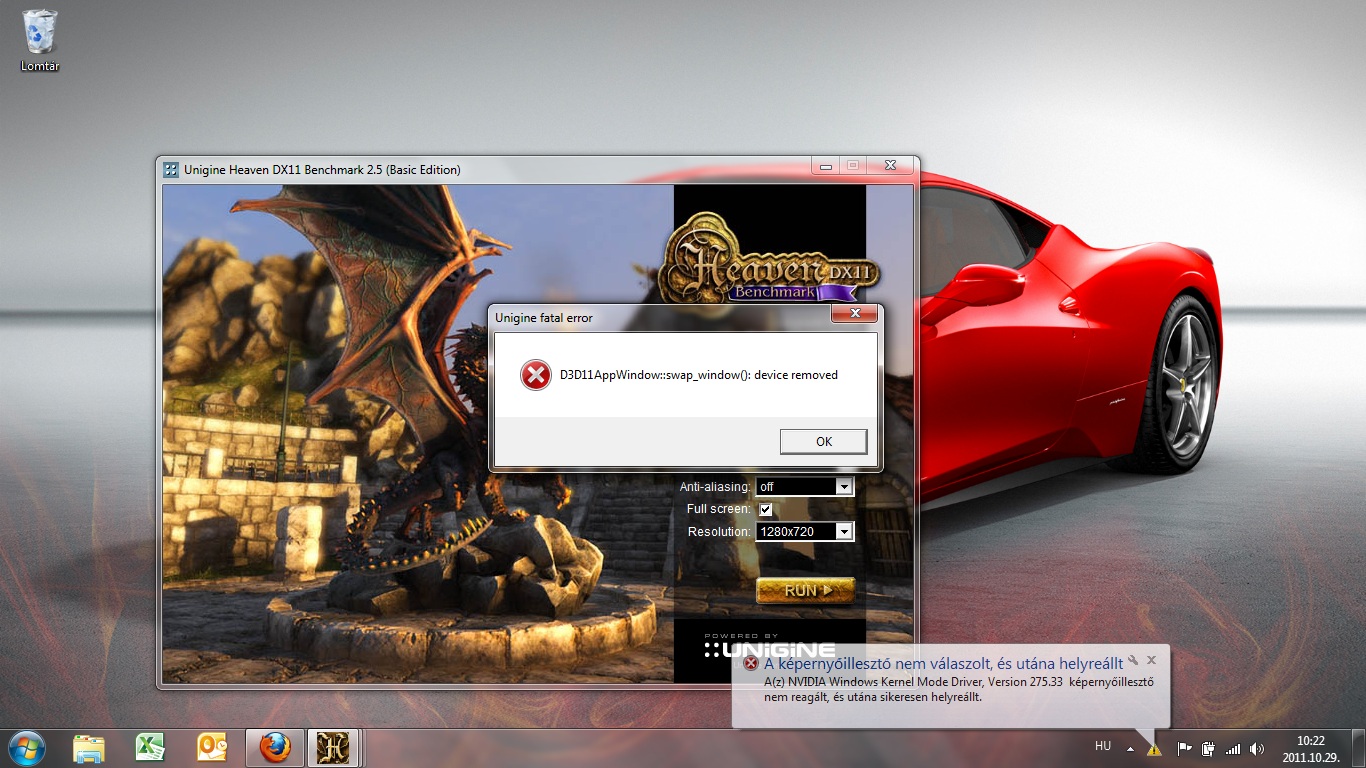
Task: Show hidden system tray icons
Action: (x=1130, y=748)
